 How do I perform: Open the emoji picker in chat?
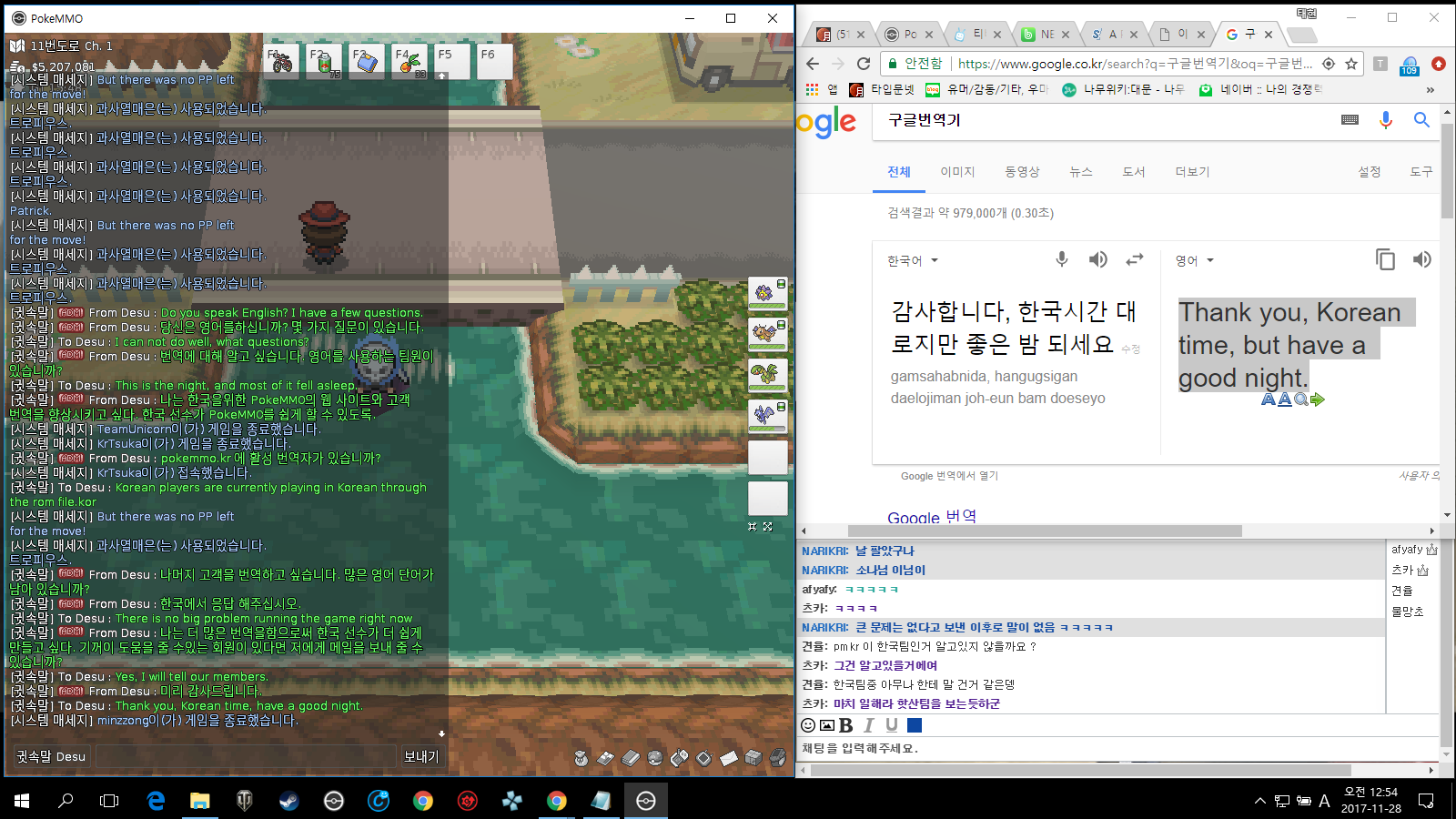[x=808, y=725]
